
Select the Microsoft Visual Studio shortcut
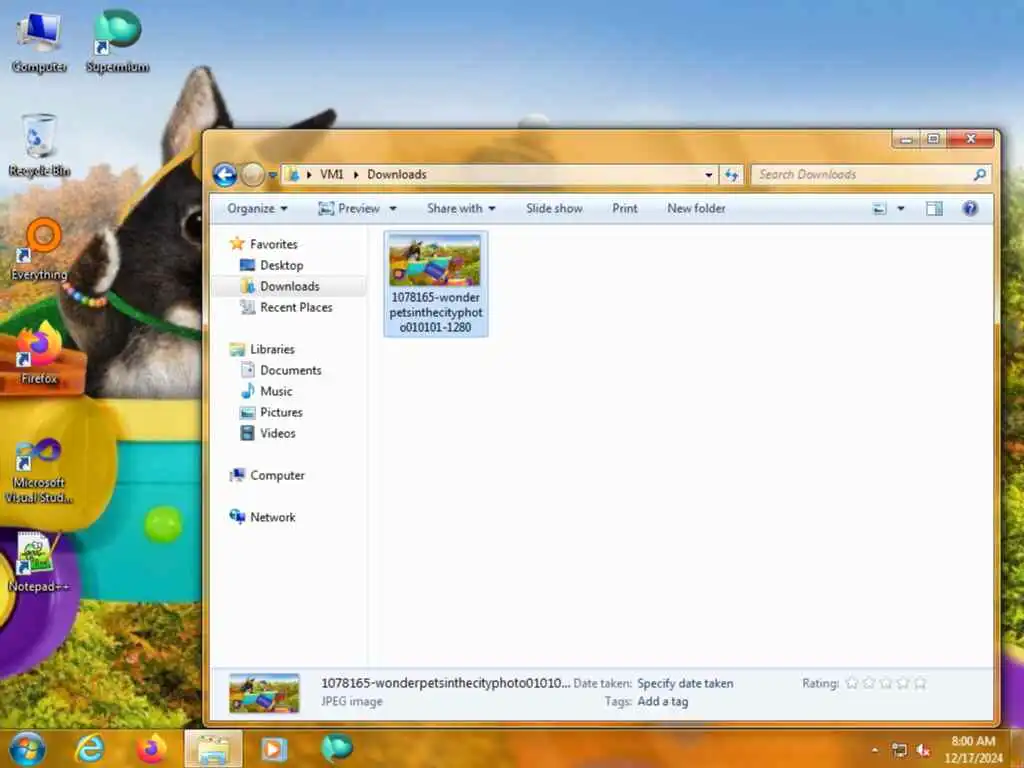39,470
